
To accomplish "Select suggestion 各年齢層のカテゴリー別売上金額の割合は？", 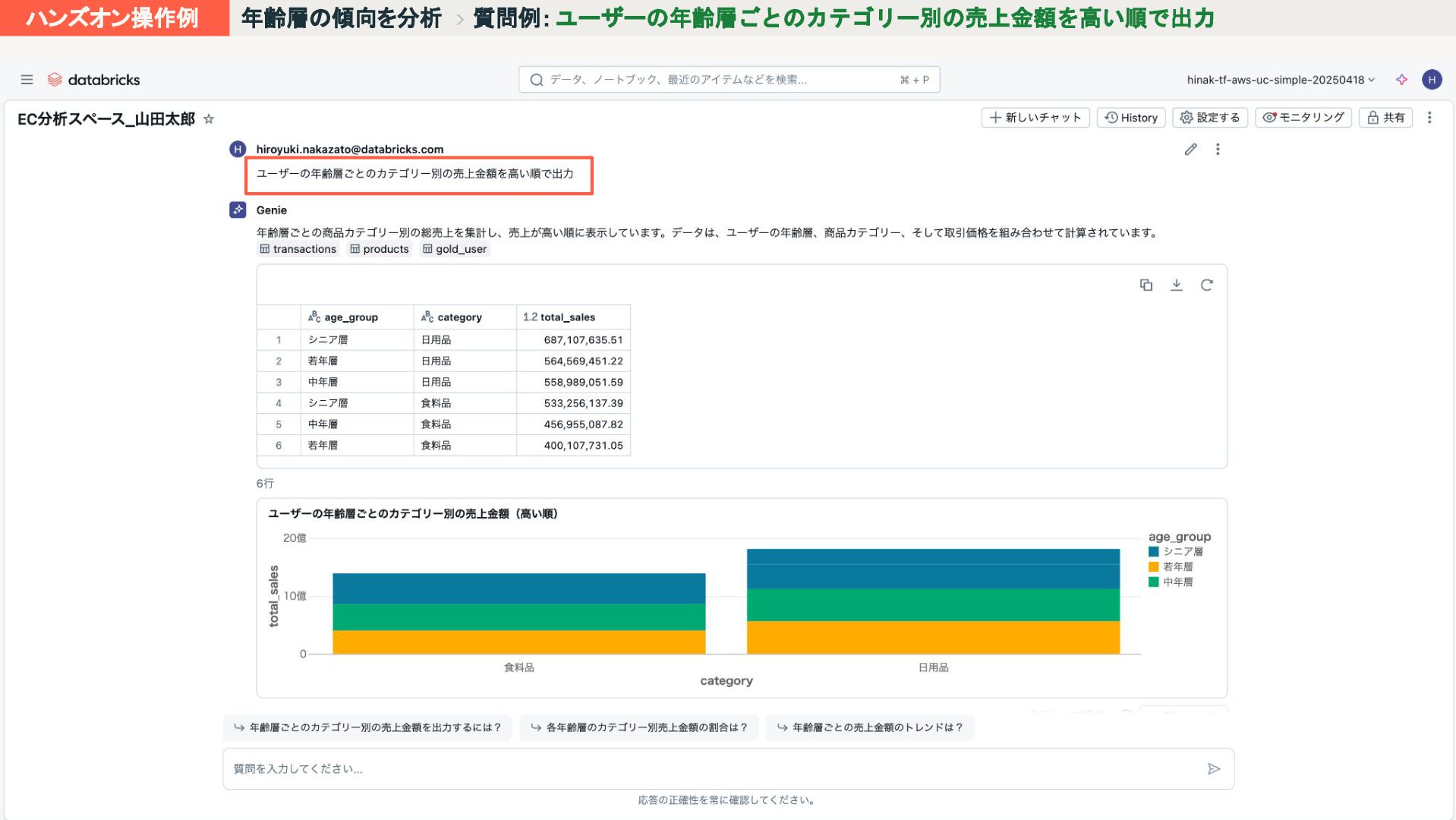I will pyautogui.click(x=639, y=727).
